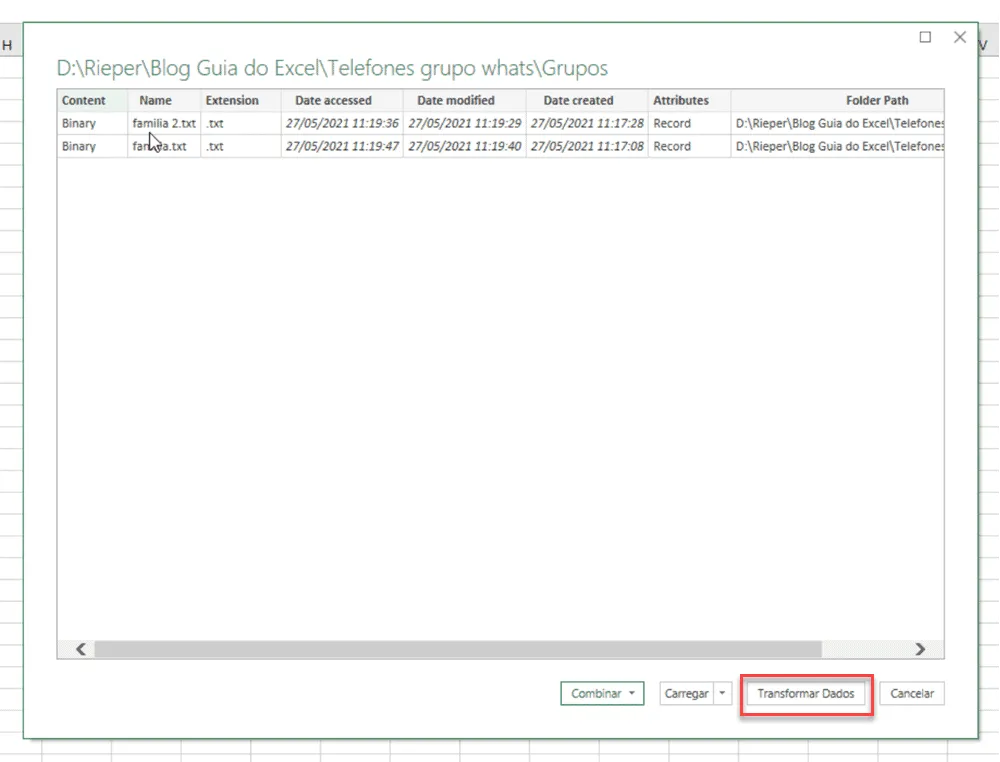Expand the Carregar dropdown arrow
Viewport: 1000px width, 762px height.
(x=723, y=693)
